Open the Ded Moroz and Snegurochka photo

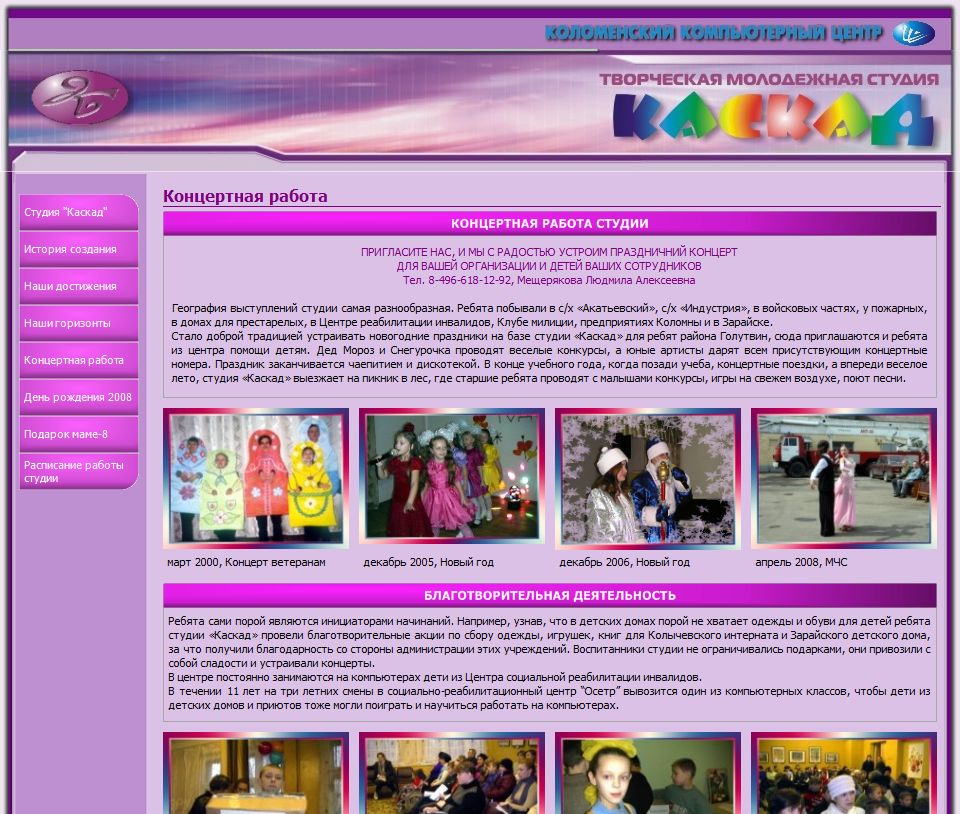point(648,479)
